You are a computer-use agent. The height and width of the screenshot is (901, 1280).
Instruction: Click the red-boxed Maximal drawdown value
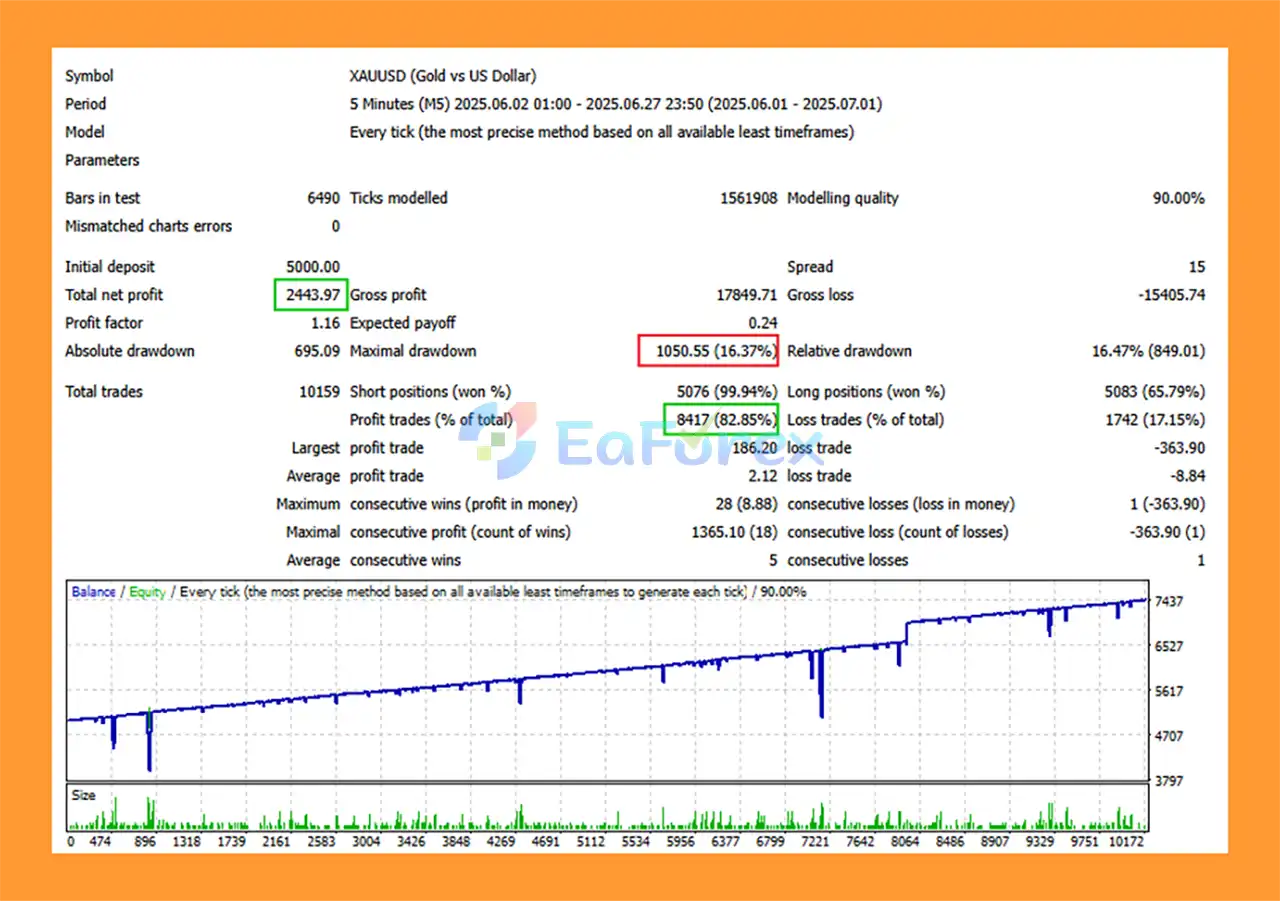[x=709, y=351]
